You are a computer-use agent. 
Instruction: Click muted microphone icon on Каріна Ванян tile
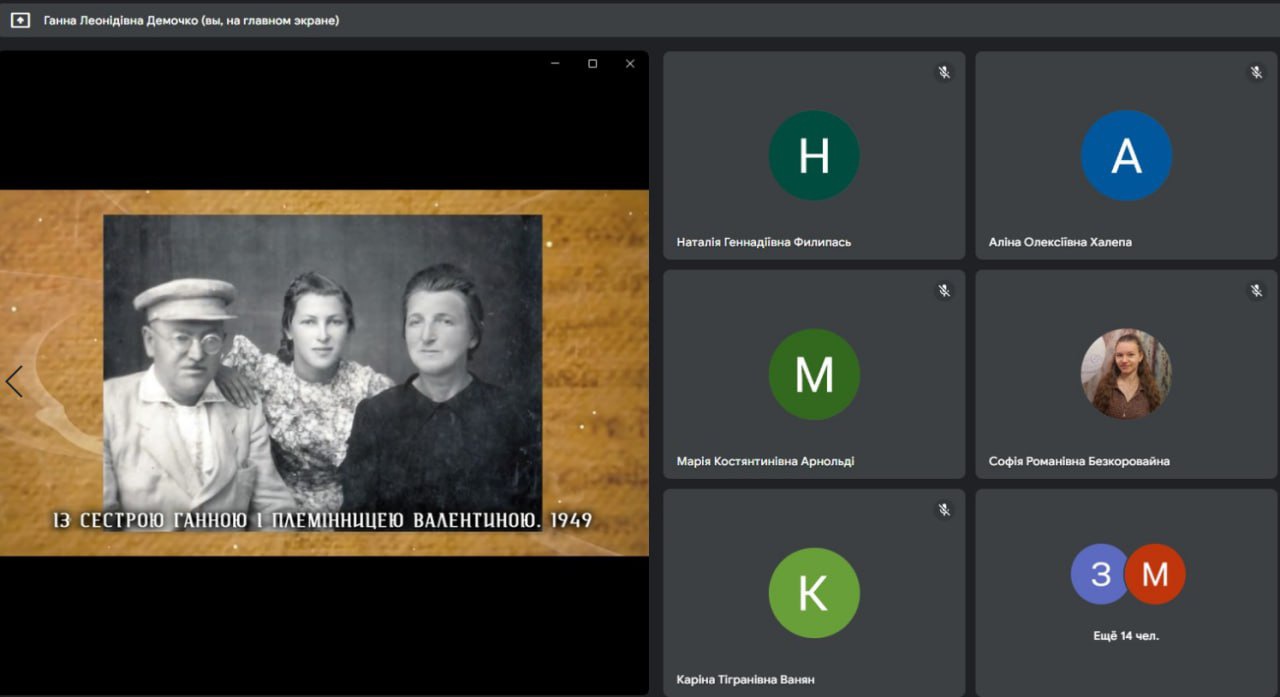pos(943,510)
